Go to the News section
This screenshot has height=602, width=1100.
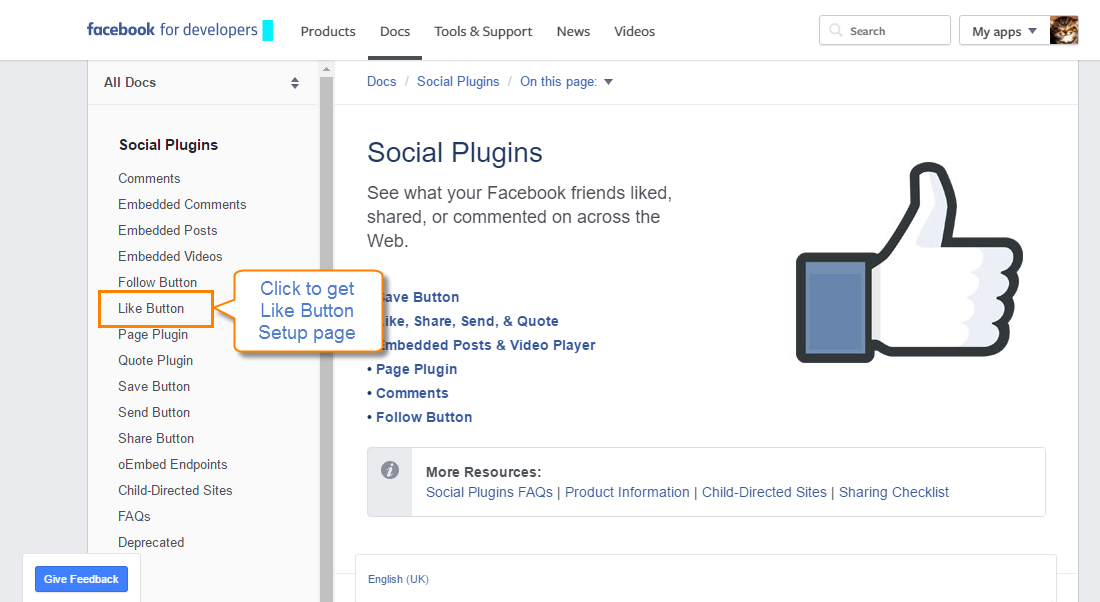[x=573, y=32]
